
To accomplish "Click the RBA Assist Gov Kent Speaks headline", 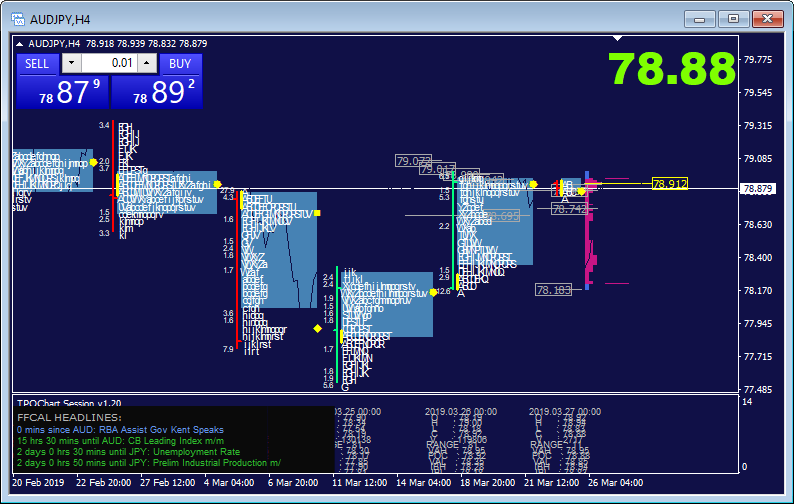I will [x=120, y=430].
